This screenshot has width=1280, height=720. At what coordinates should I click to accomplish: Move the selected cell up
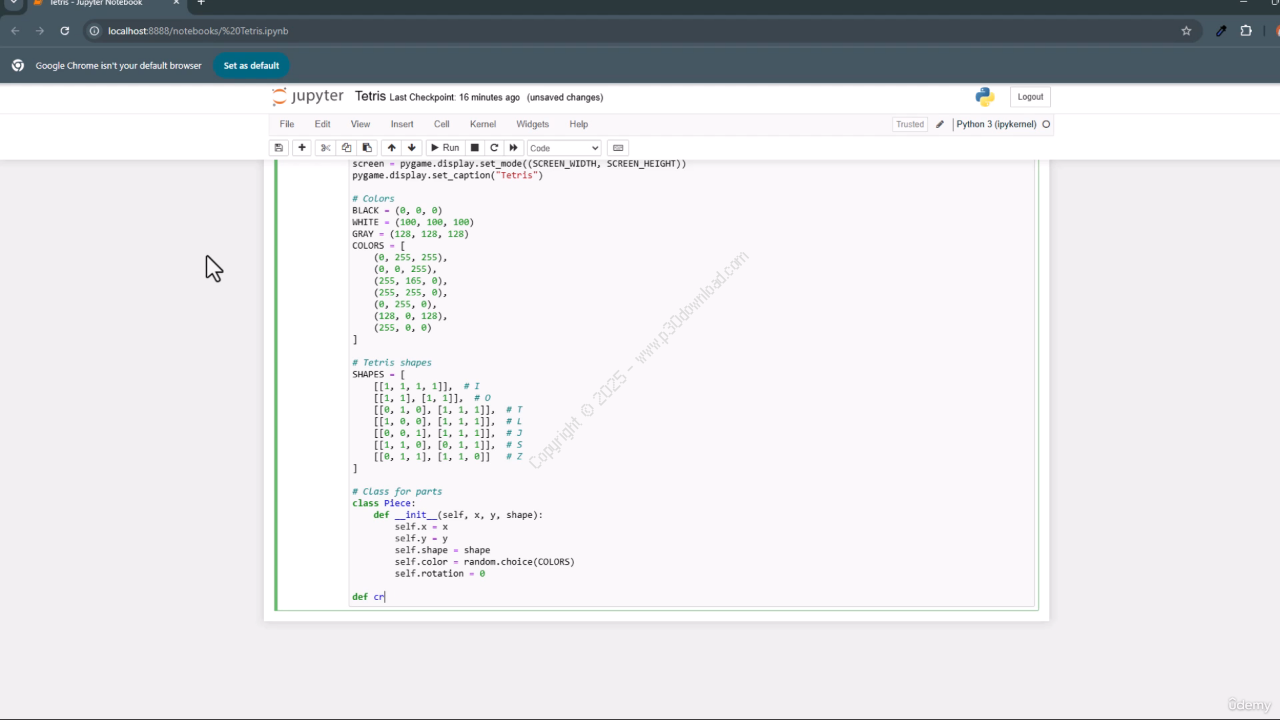click(x=392, y=148)
